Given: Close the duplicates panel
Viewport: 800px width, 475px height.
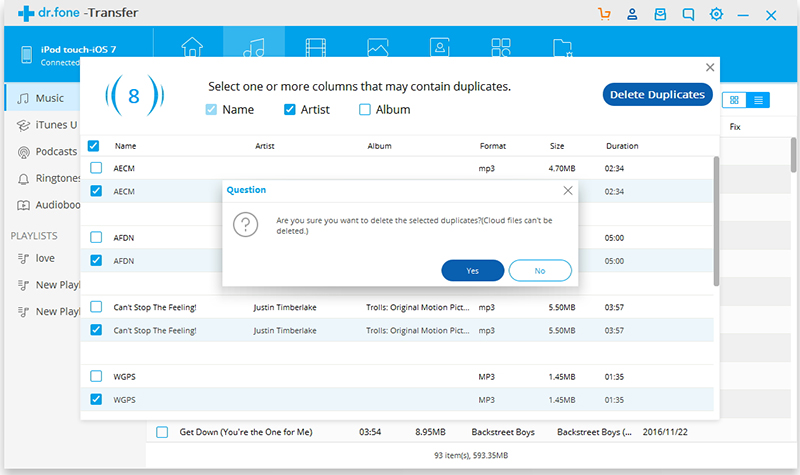Looking at the screenshot, I should click(x=710, y=67).
